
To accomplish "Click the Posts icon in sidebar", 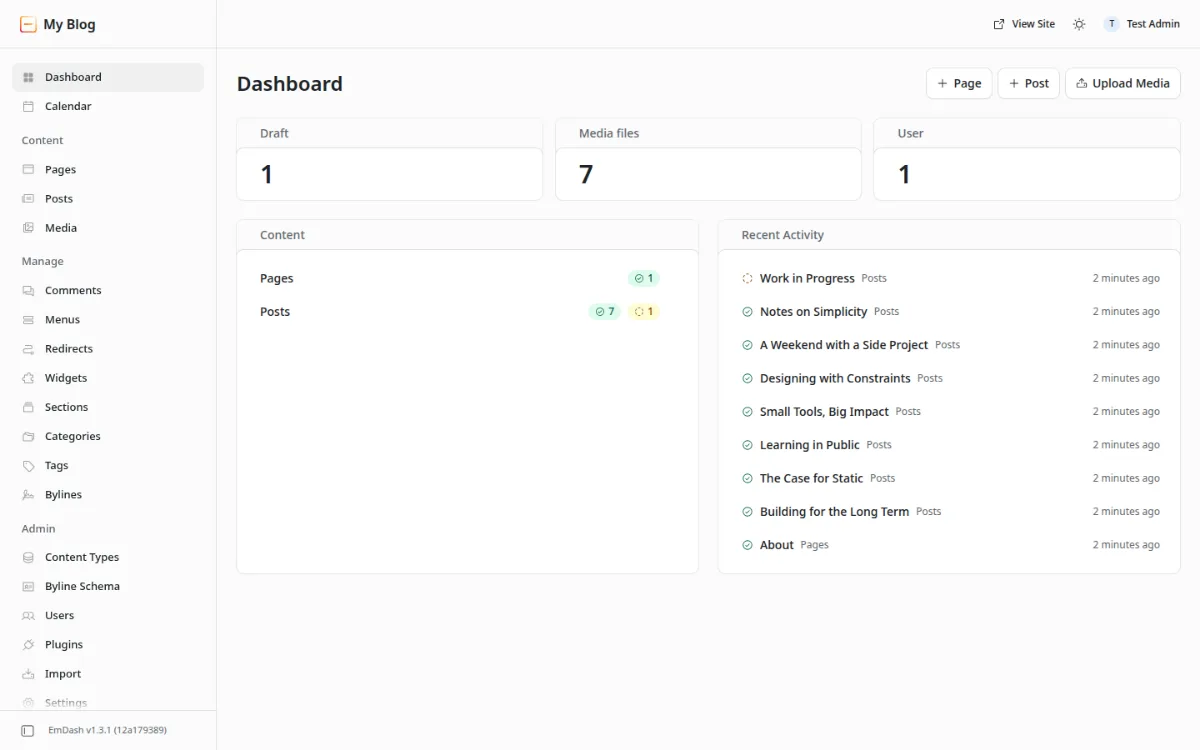I will (28, 199).
